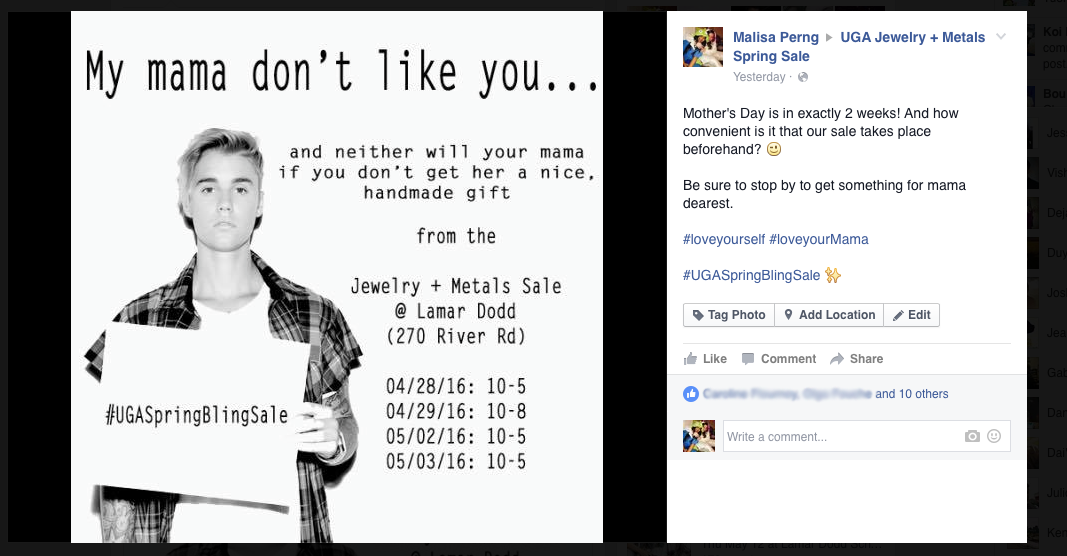Click the camera icon in comment box

(x=972, y=436)
